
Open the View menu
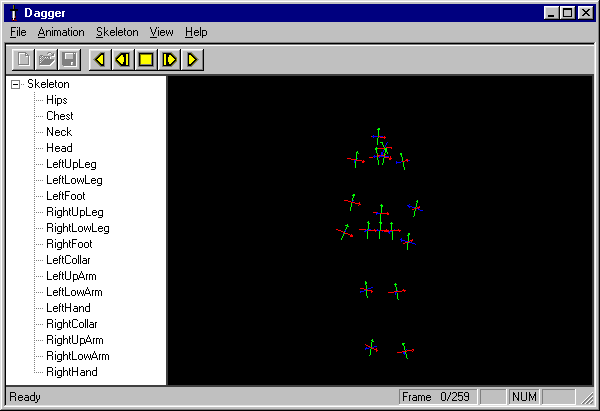(161, 32)
